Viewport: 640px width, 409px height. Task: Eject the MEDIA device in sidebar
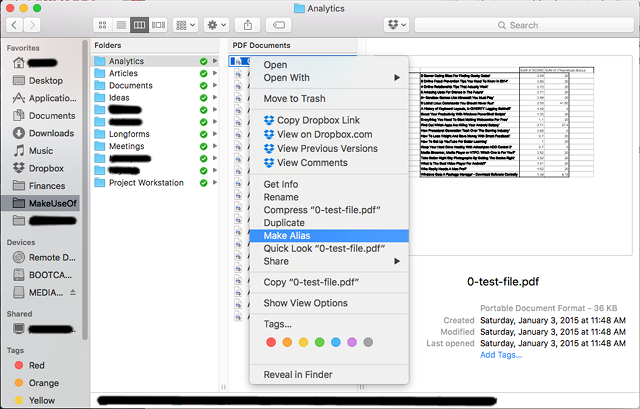coord(71,292)
